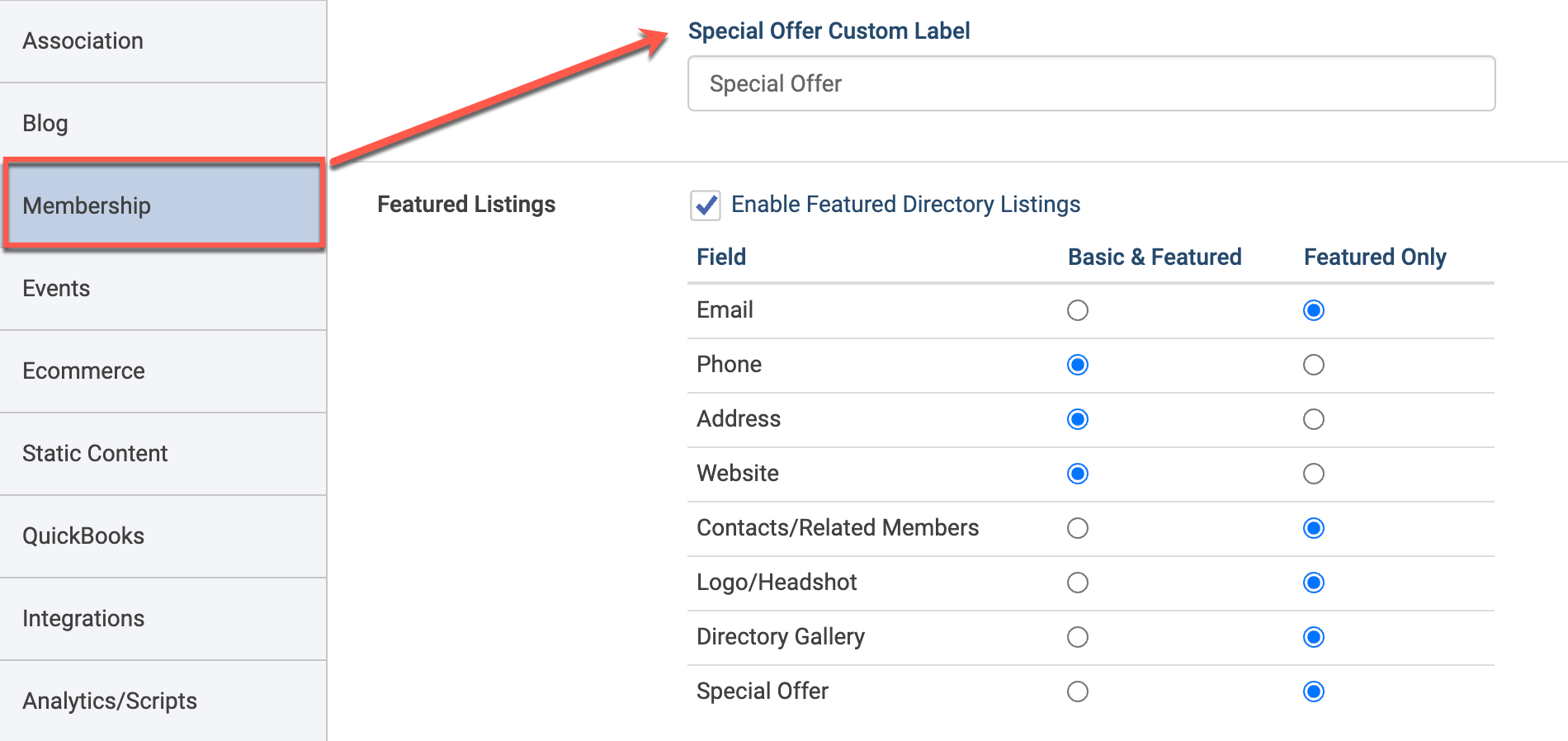This screenshot has width=1568, height=741.
Task: Uncheck Enable Featured Directory Listings checkbox
Action: [x=706, y=205]
